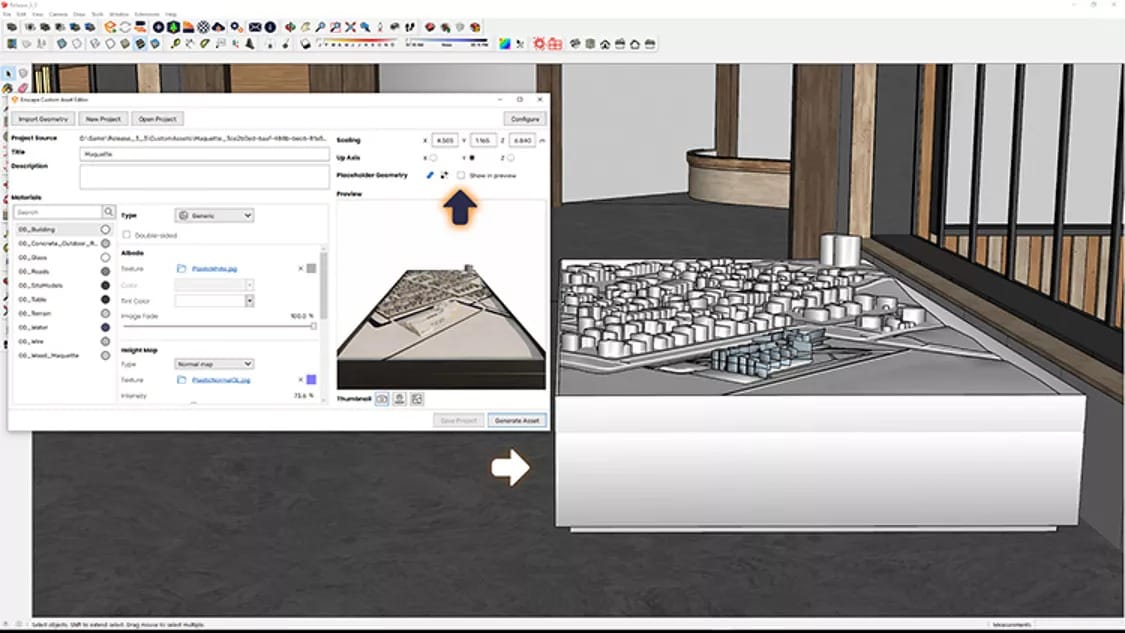Click the first thumbnail capture icon
The height and width of the screenshot is (633, 1125).
[x=382, y=398]
